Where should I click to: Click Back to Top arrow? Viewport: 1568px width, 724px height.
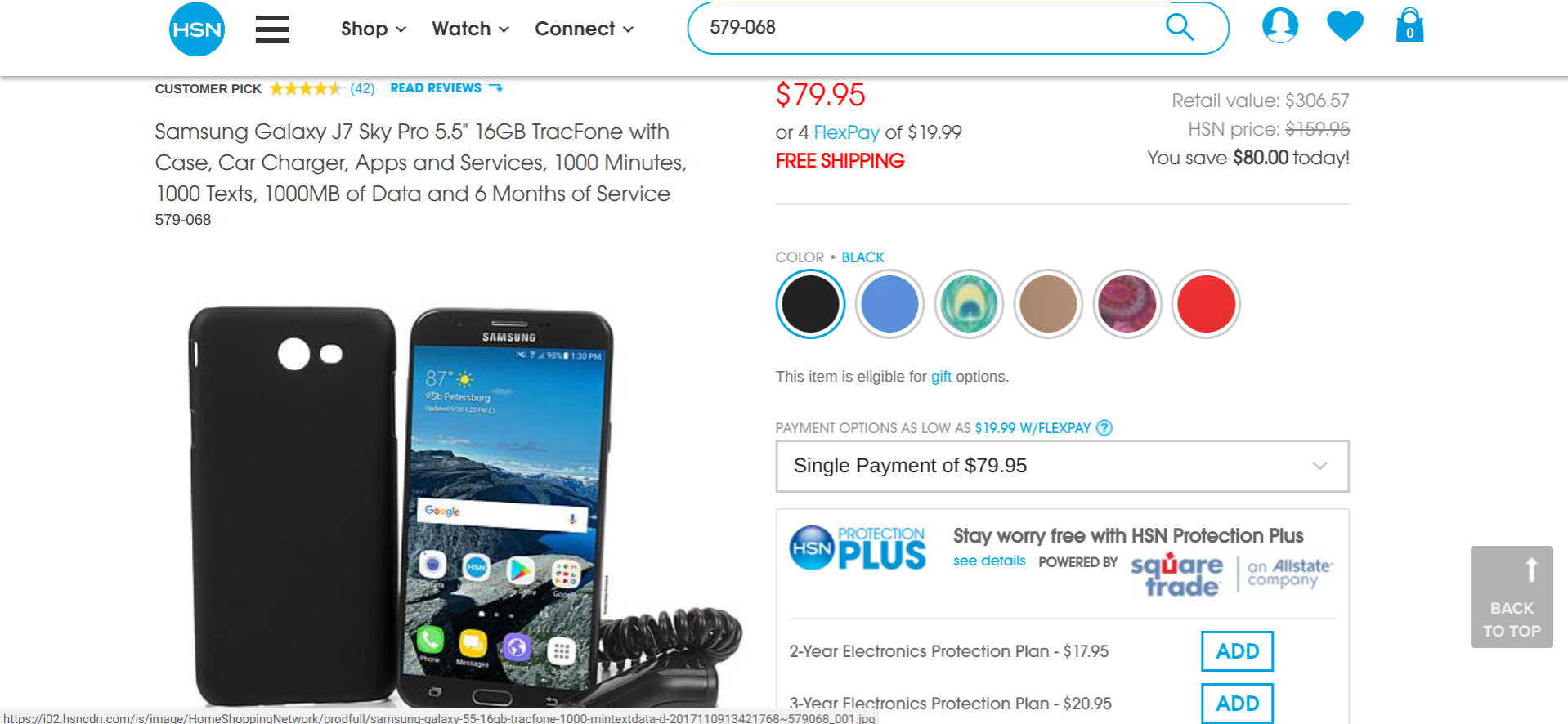pos(1512,597)
